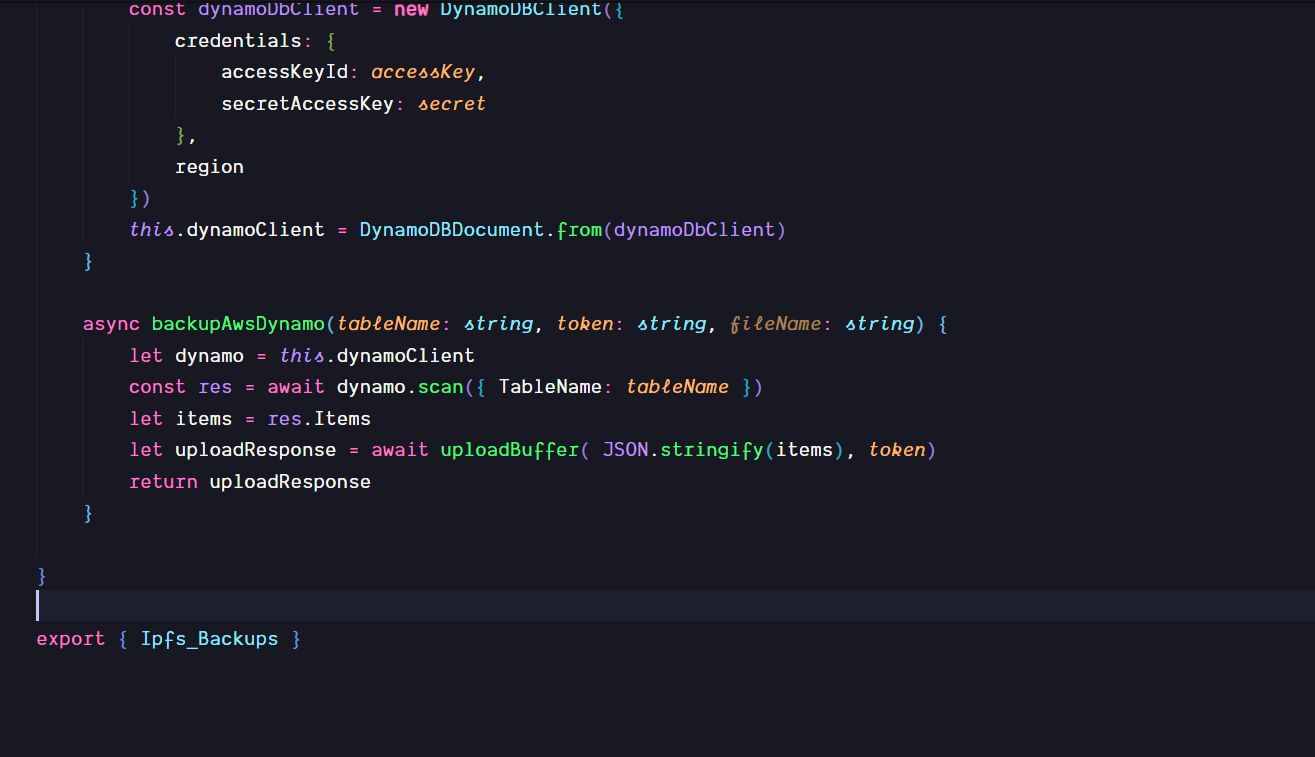Image resolution: width=1315 pixels, height=757 pixels.
Task: Click the 'Ipfs_Backups' export name
Action: tap(209, 639)
